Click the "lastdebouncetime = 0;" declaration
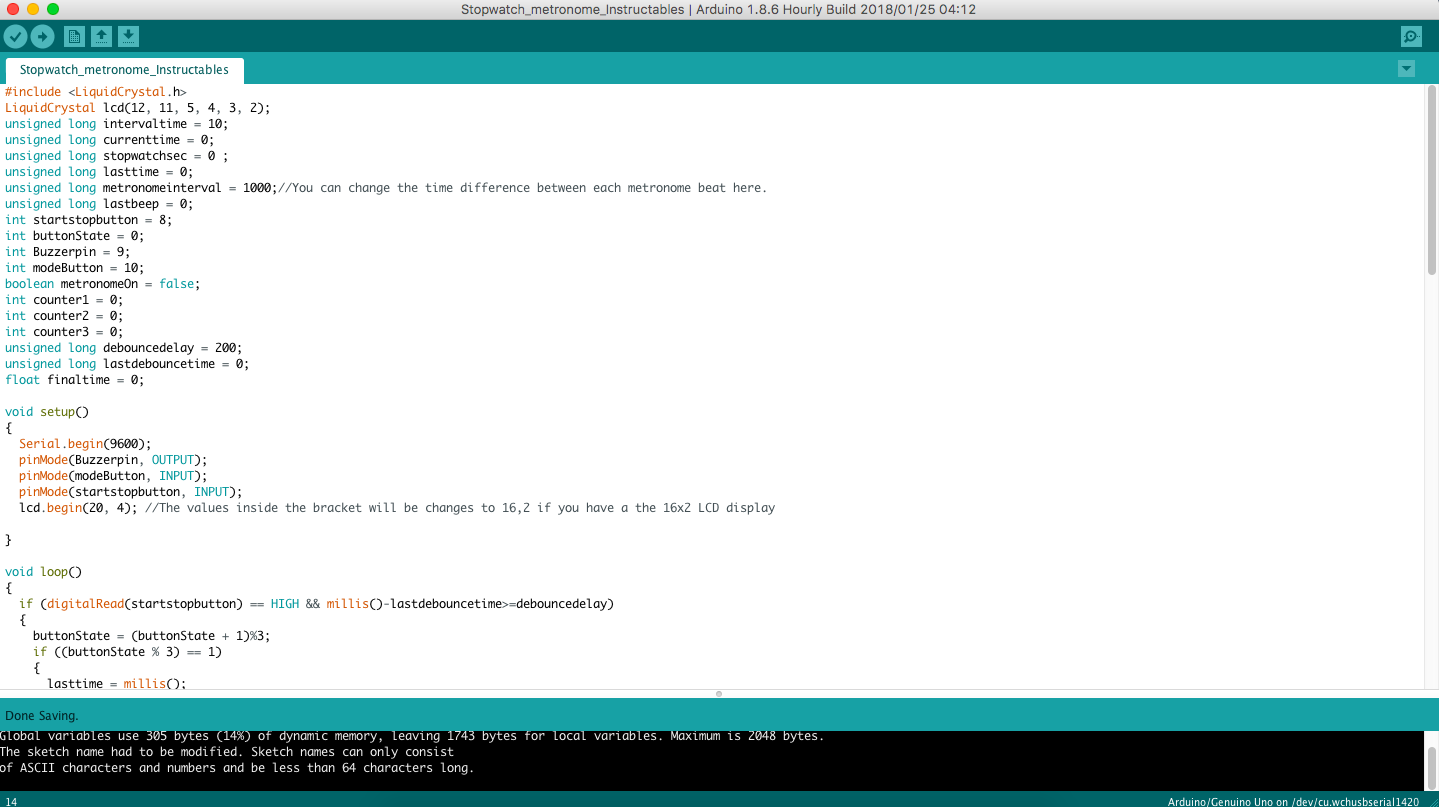The height and width of the screenshot is (807, 1439). pyautogui.click(x=176, y=364)
